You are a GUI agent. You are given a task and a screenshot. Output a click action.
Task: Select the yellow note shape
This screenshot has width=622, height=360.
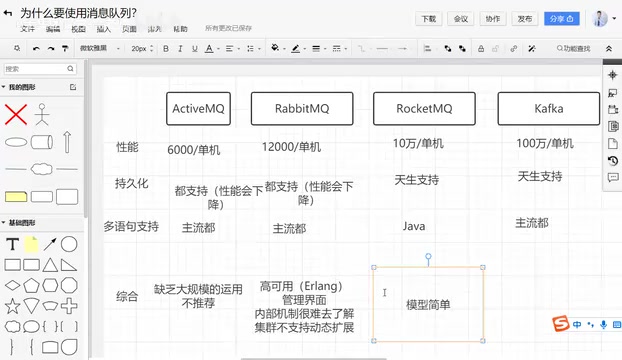(x=31, y=244)
